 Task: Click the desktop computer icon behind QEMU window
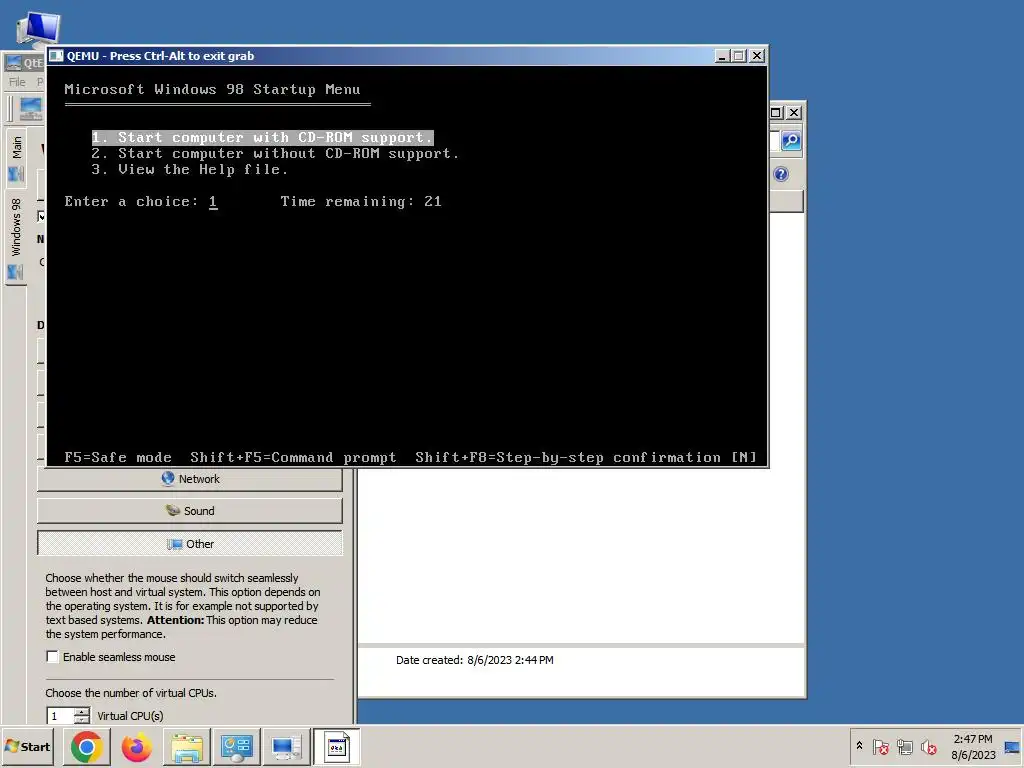tap(38, 29)
